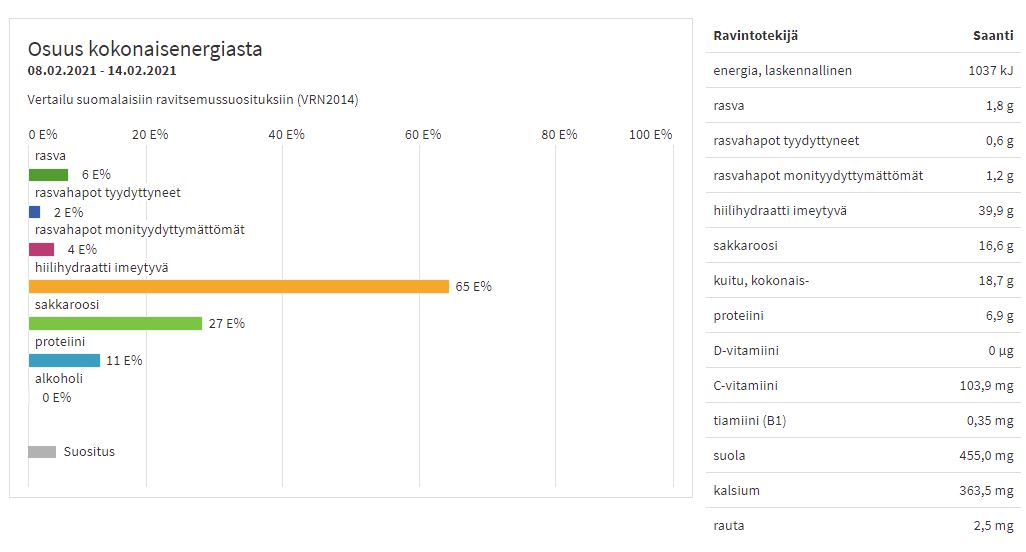The image size is (1026, 552).
Task: Click the tiamiini (B1) row label
Action: click(x=749, y=421)
